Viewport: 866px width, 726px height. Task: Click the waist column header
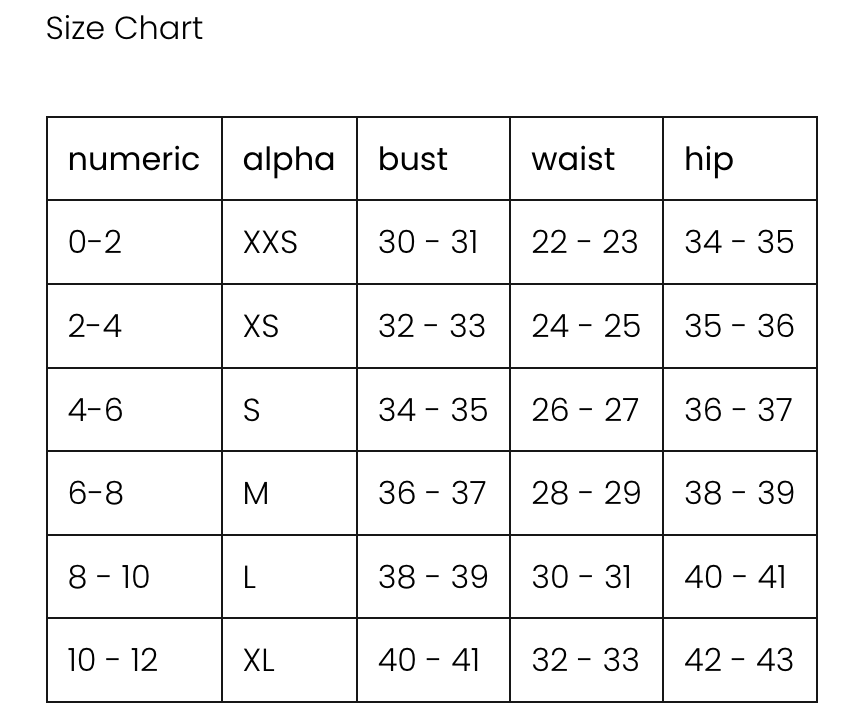click(573, 159)
